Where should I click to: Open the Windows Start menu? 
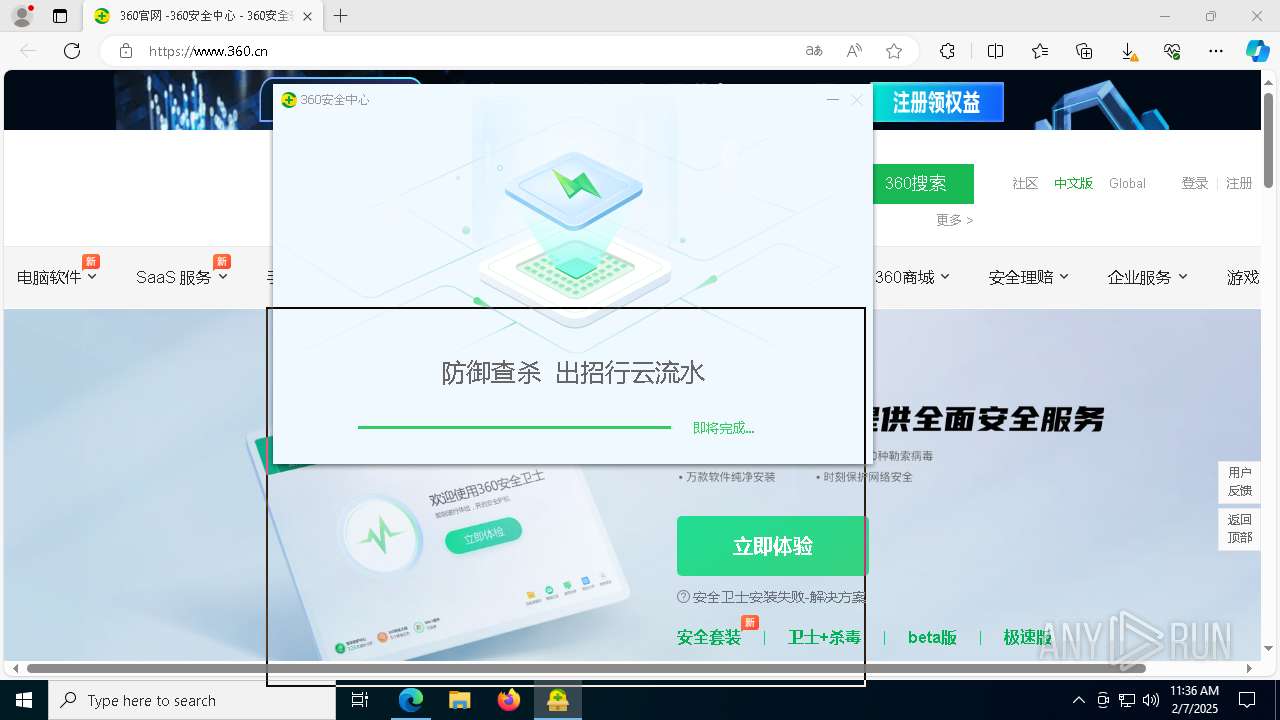[24, 700]
